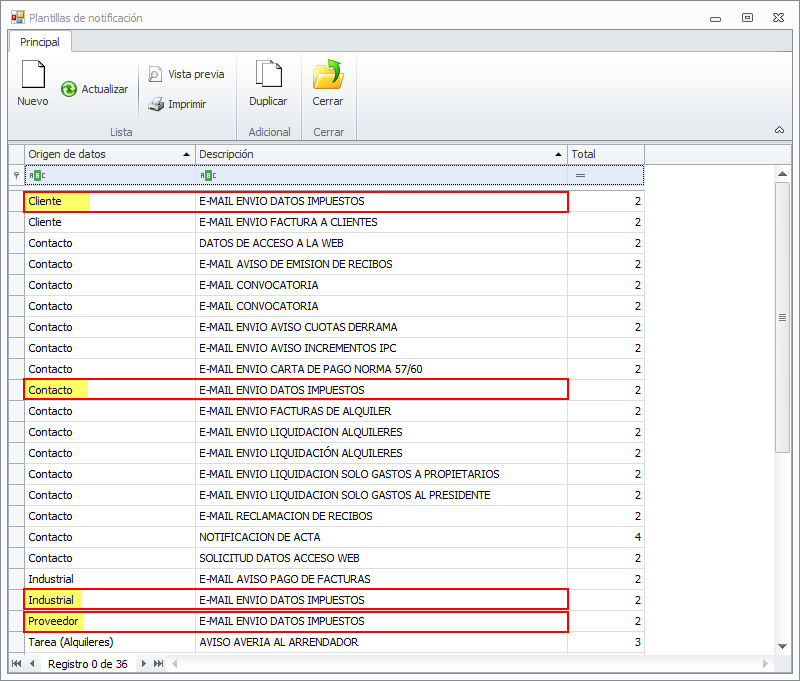Open Descripción filter condition icon
This screenshot has width=800, height=681.
(x=208, y=175)
